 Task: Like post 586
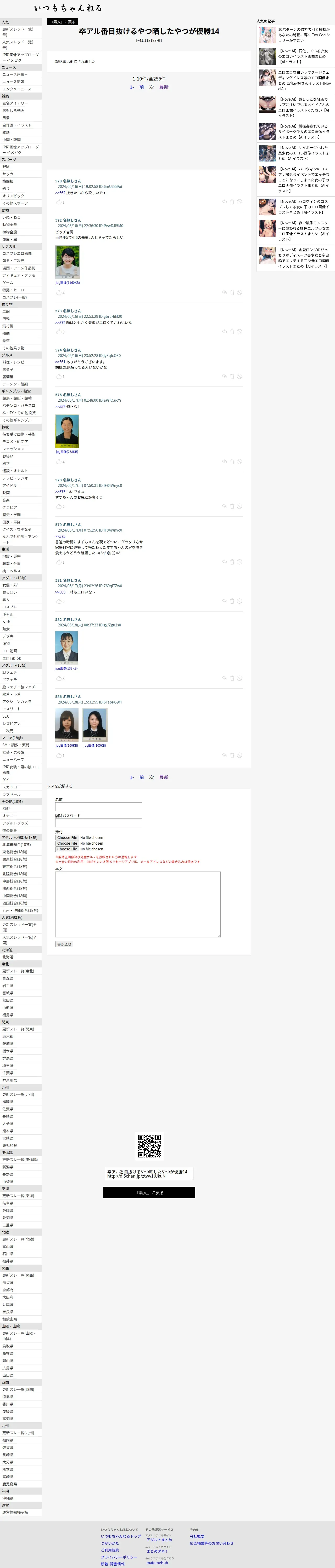coord(59,756)
